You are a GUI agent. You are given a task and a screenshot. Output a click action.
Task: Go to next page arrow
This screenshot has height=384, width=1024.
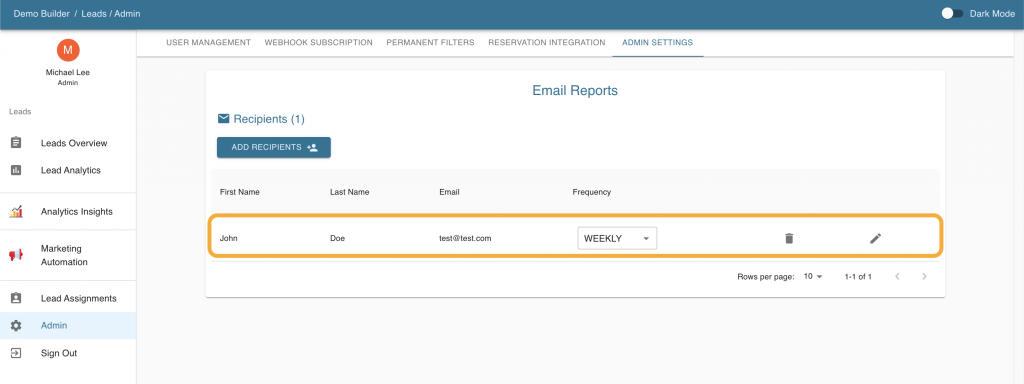coord(924,276)
